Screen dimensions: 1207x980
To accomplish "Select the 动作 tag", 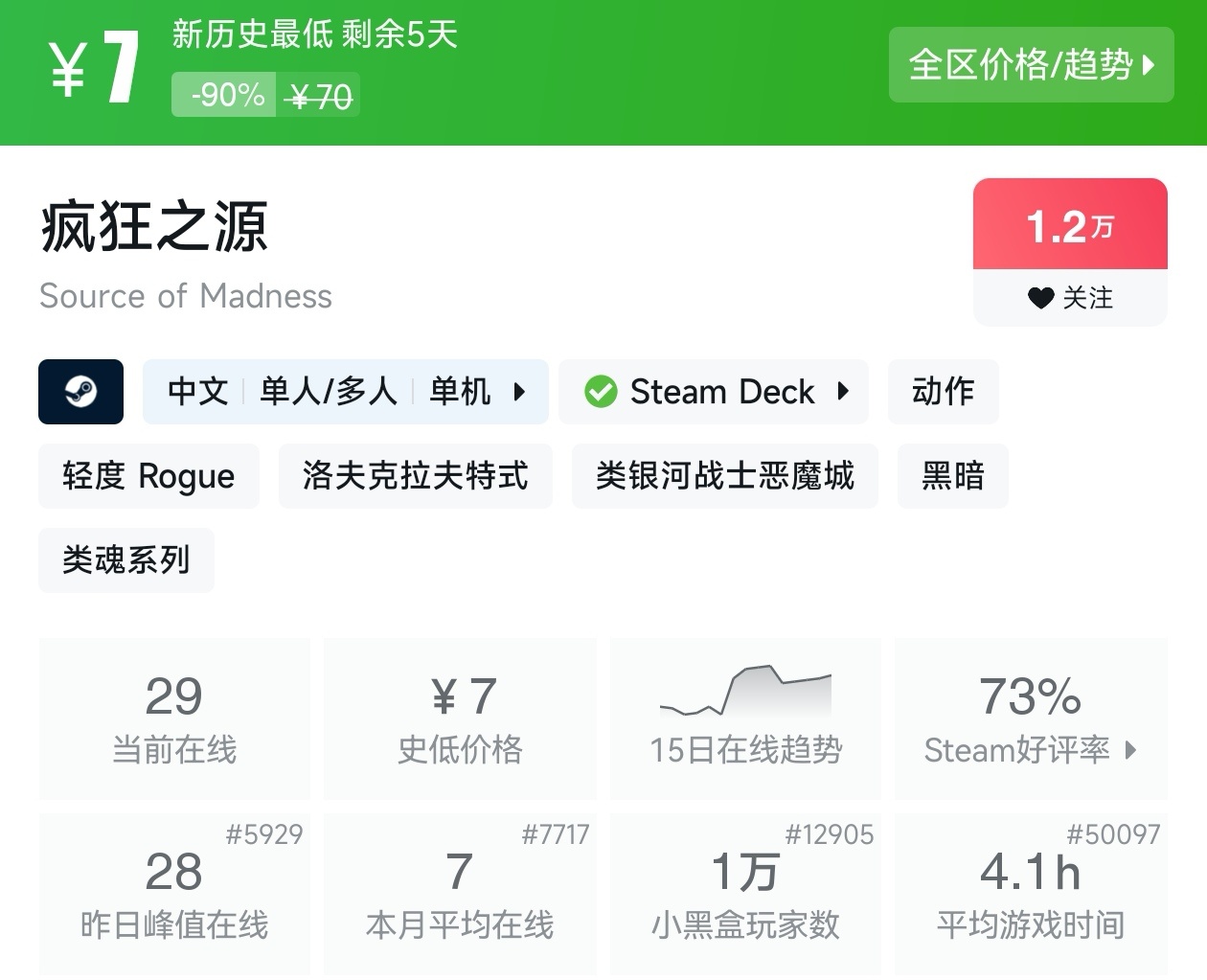I will click(x=944, y=392).
